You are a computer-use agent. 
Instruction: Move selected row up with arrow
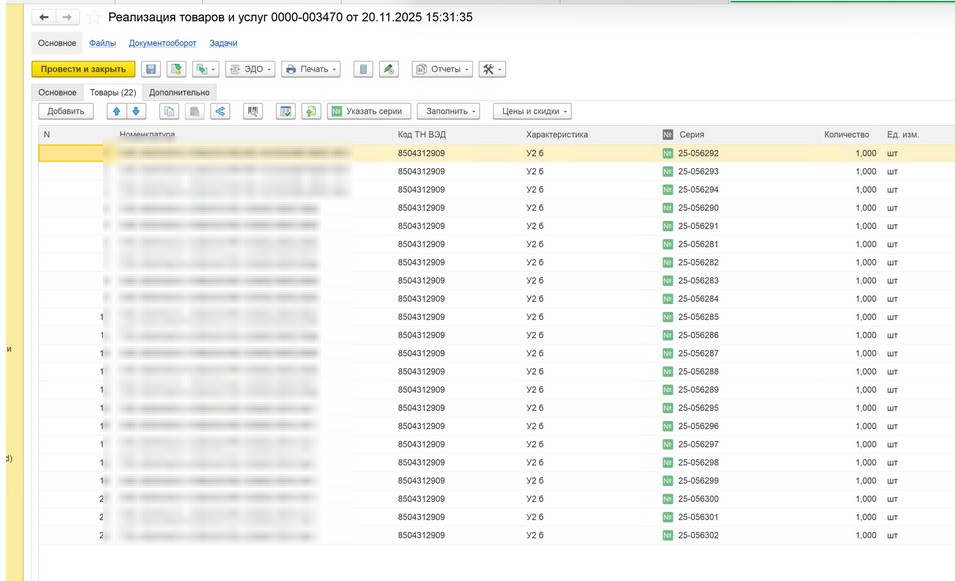116,111
